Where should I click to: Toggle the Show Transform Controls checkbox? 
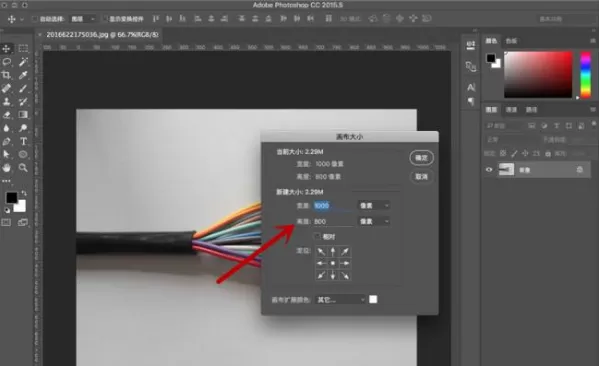click(x=106, y=19)
